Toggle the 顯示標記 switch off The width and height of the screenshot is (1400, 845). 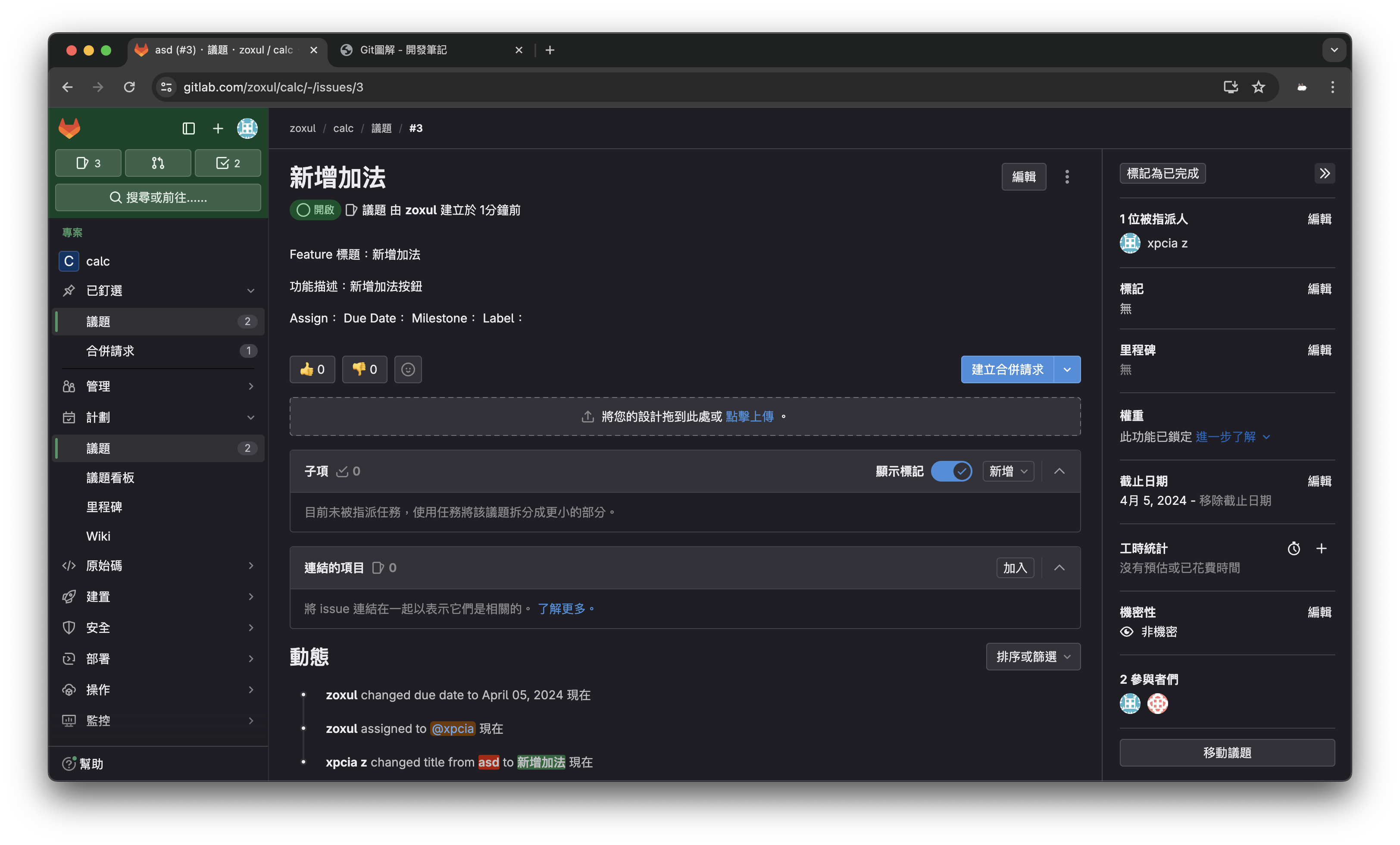tap(951, 471)
